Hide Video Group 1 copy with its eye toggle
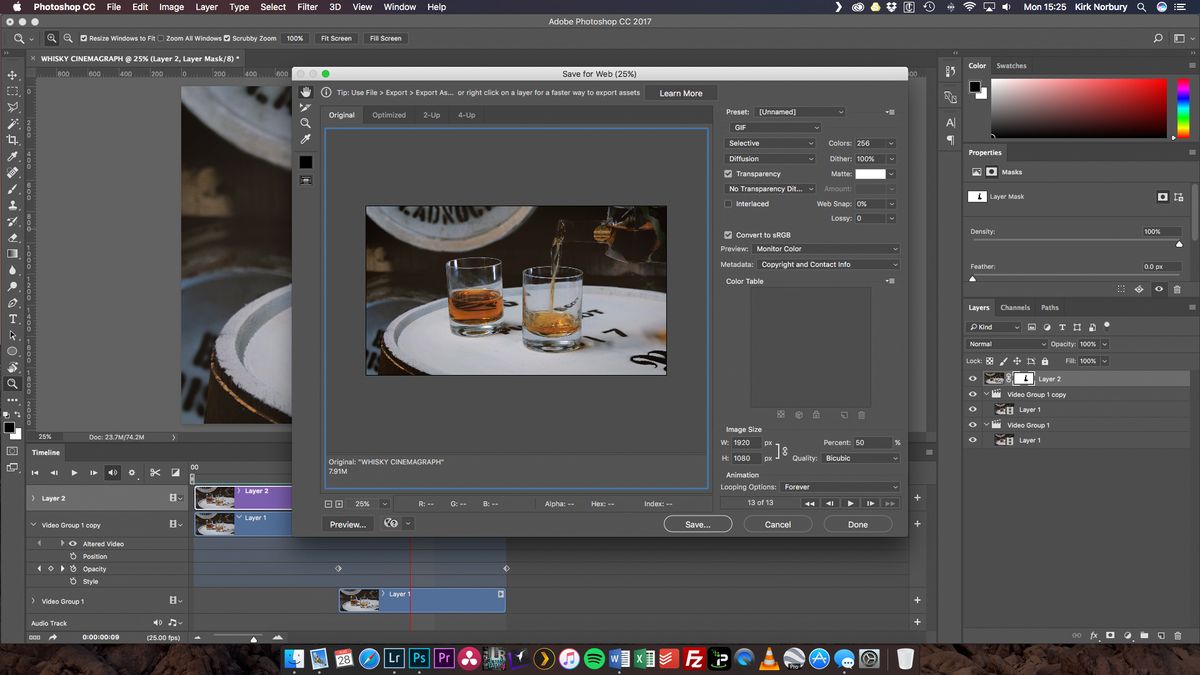The image size is (1200, 675). pyautogui.click(x=972, y=394)
